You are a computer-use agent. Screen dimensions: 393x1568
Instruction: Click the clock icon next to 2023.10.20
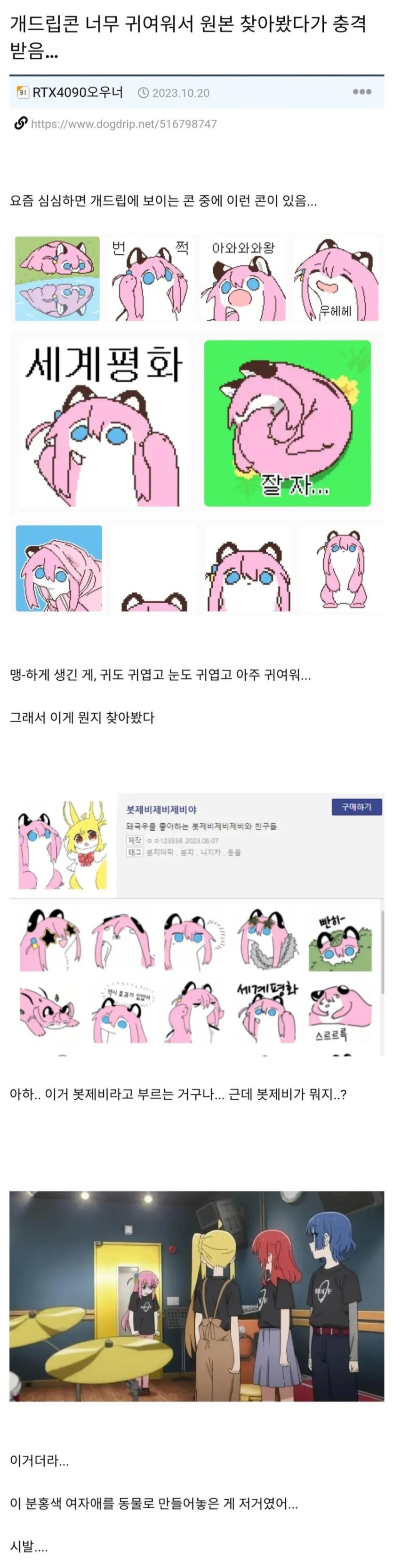click(x=143, y=93)
